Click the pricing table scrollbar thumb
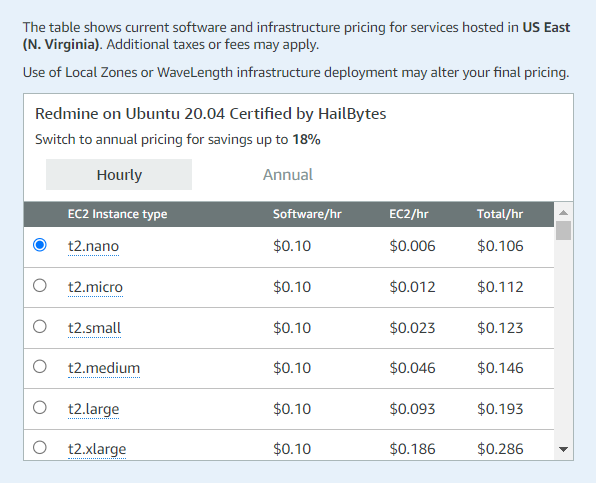Screen dimensions: 597x484 (563, 230)
